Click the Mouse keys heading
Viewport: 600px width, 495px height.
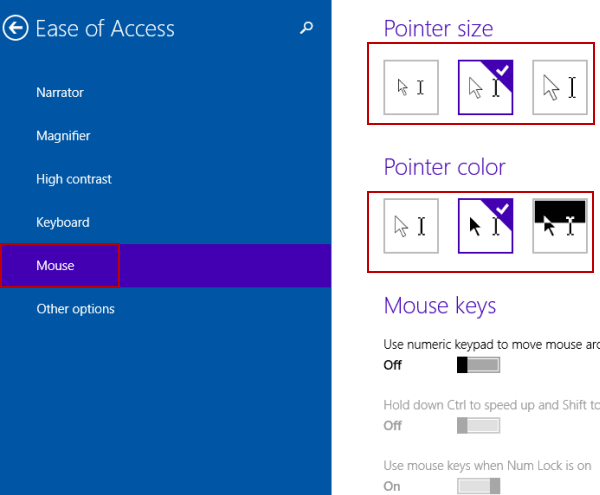pyautogui.click(x=440, y=305)
